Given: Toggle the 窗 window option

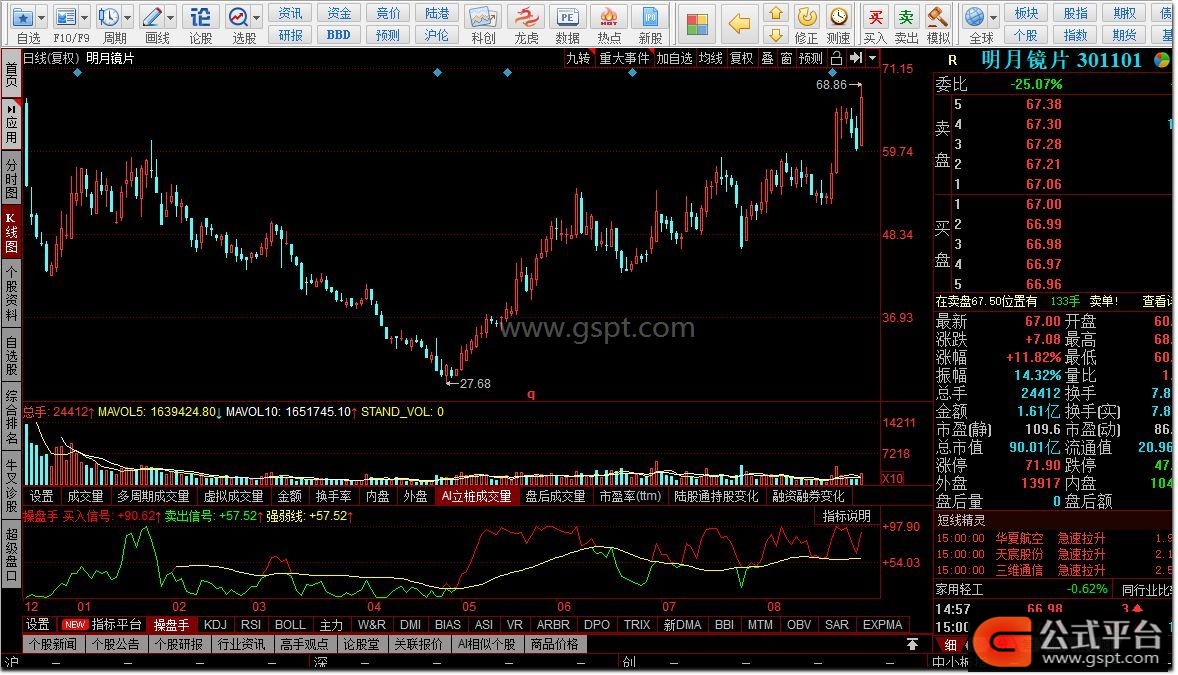Looking at the screenshot, I should pos(786,58).
